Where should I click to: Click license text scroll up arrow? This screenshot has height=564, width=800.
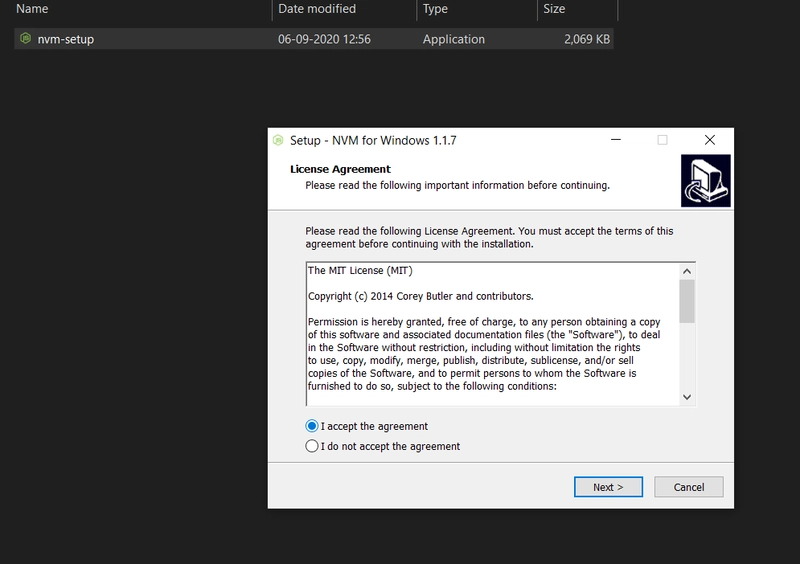pyautogui.click(x=687, y=272)
